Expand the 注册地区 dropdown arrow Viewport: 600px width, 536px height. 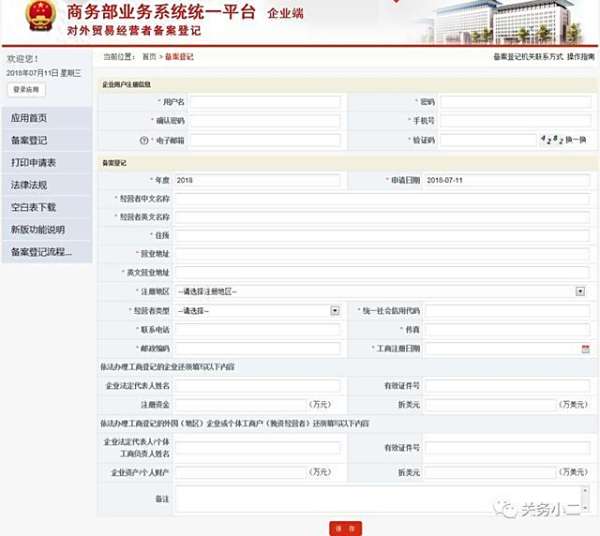point(580,292)
